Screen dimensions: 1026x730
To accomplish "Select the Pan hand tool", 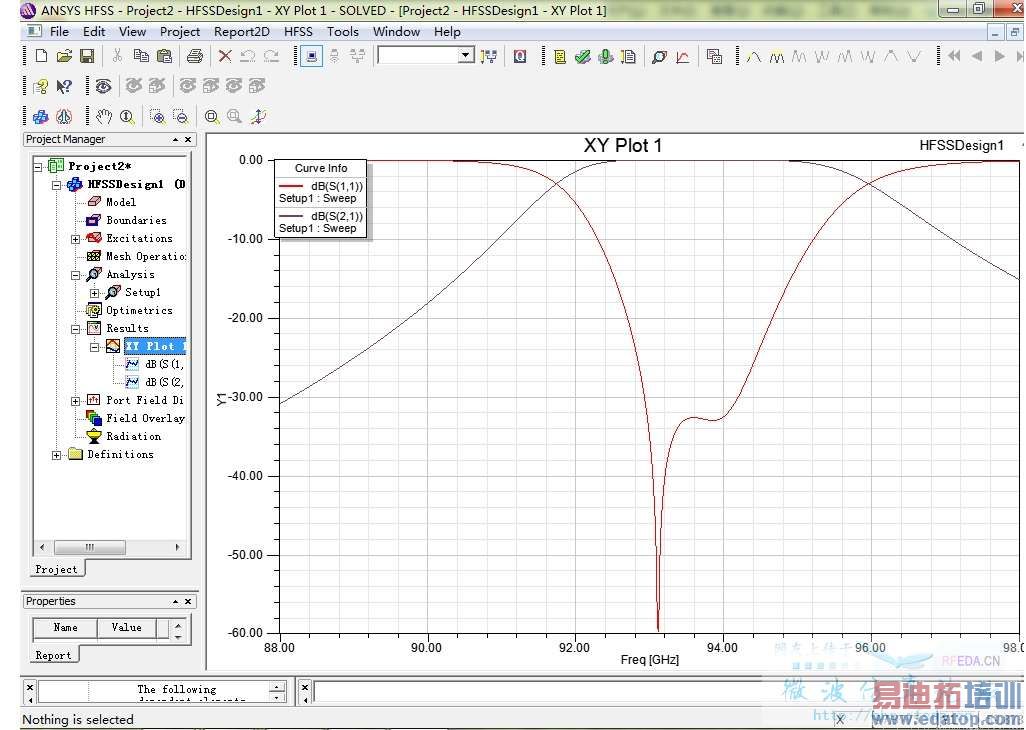I will 104,116.
